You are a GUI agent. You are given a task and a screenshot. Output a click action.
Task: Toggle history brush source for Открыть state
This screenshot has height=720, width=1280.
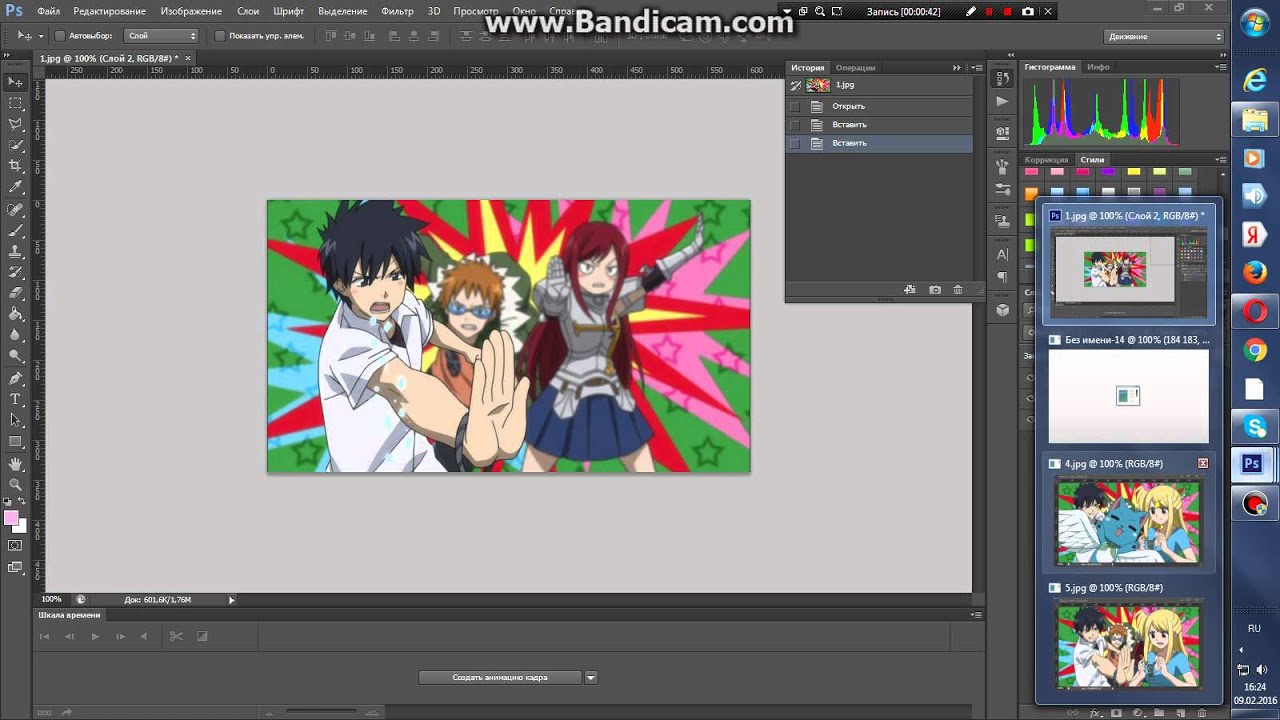point(795,106)
